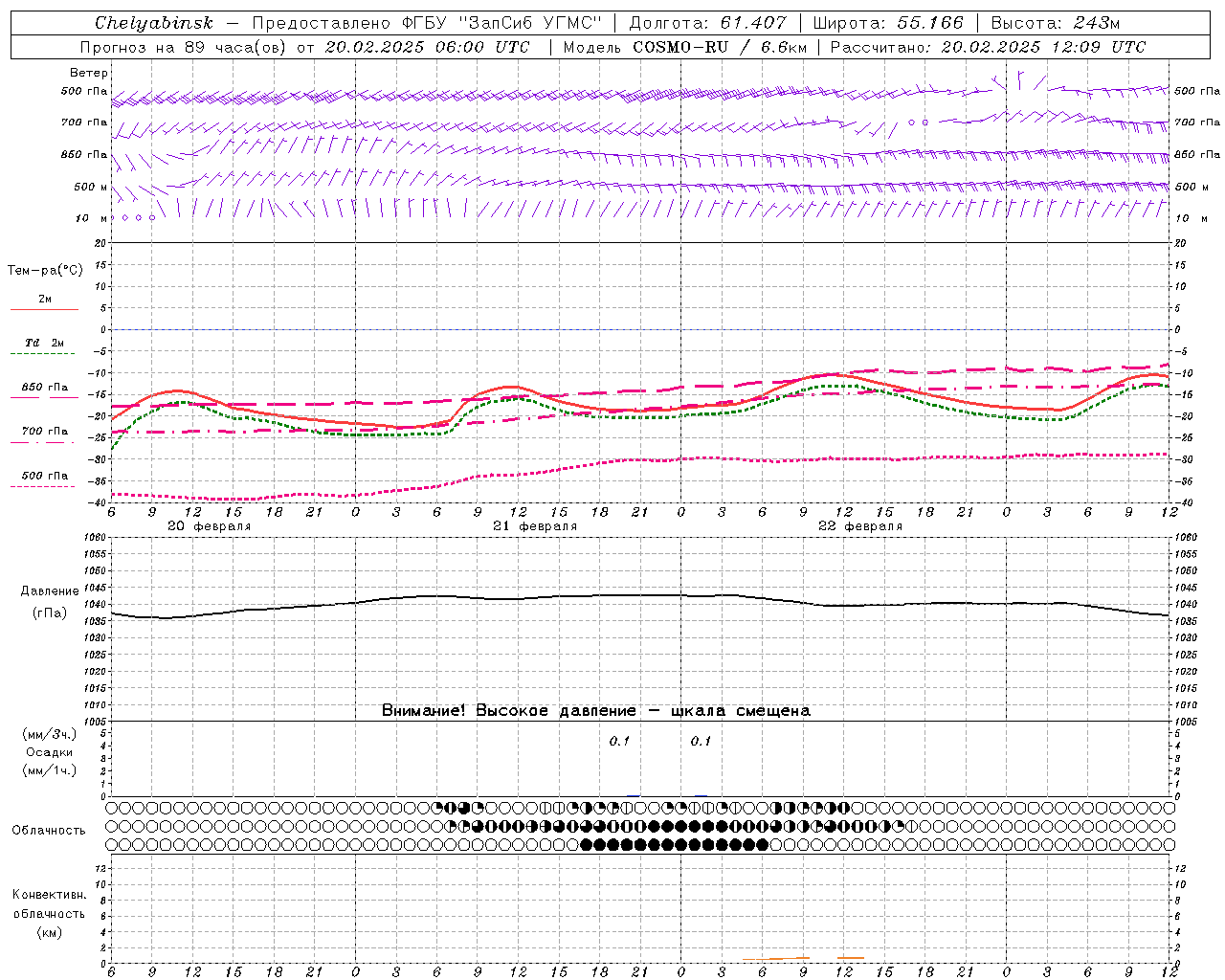1225x980 pixels.
Task: Click warning "Внимание! Высокое давление – шкала смещена"
Action: click(x=596, y=710)
